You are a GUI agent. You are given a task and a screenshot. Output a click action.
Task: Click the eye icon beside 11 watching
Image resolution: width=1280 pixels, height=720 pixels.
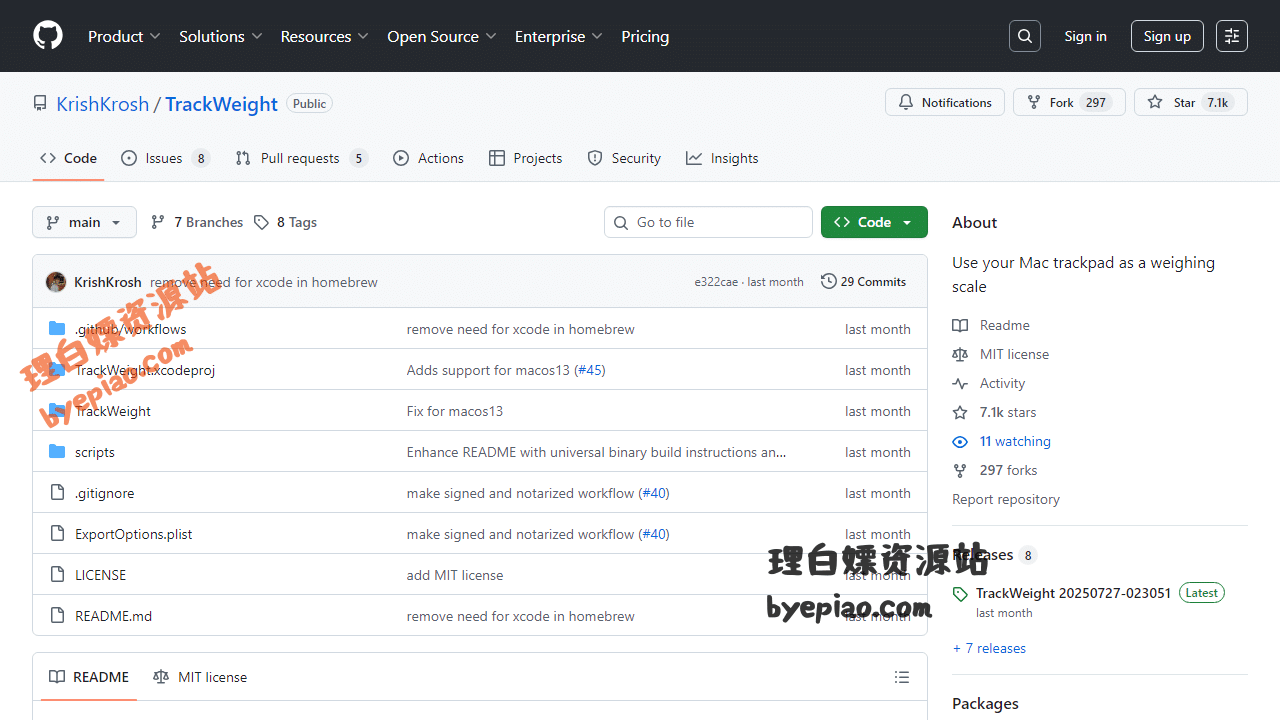(960, 441)
